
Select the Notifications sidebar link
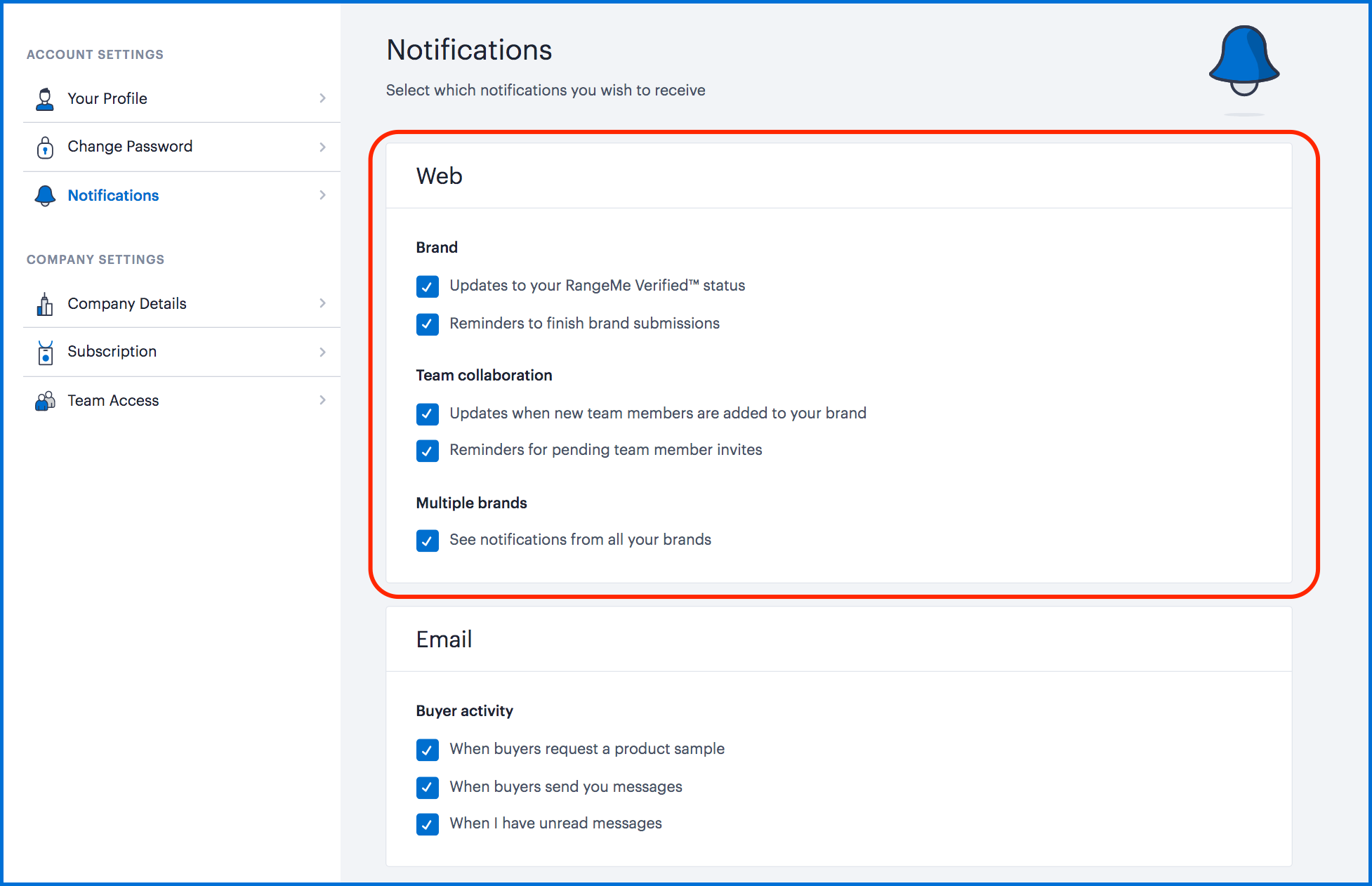[113, 195]
